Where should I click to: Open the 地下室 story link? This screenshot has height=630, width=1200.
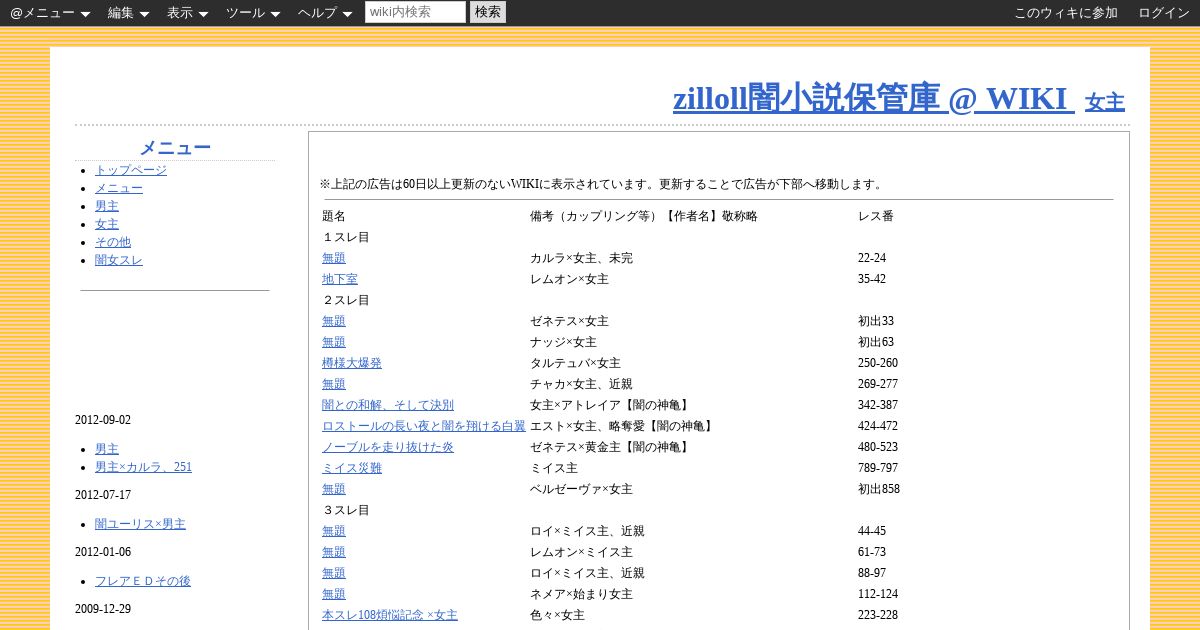(340, 279)
